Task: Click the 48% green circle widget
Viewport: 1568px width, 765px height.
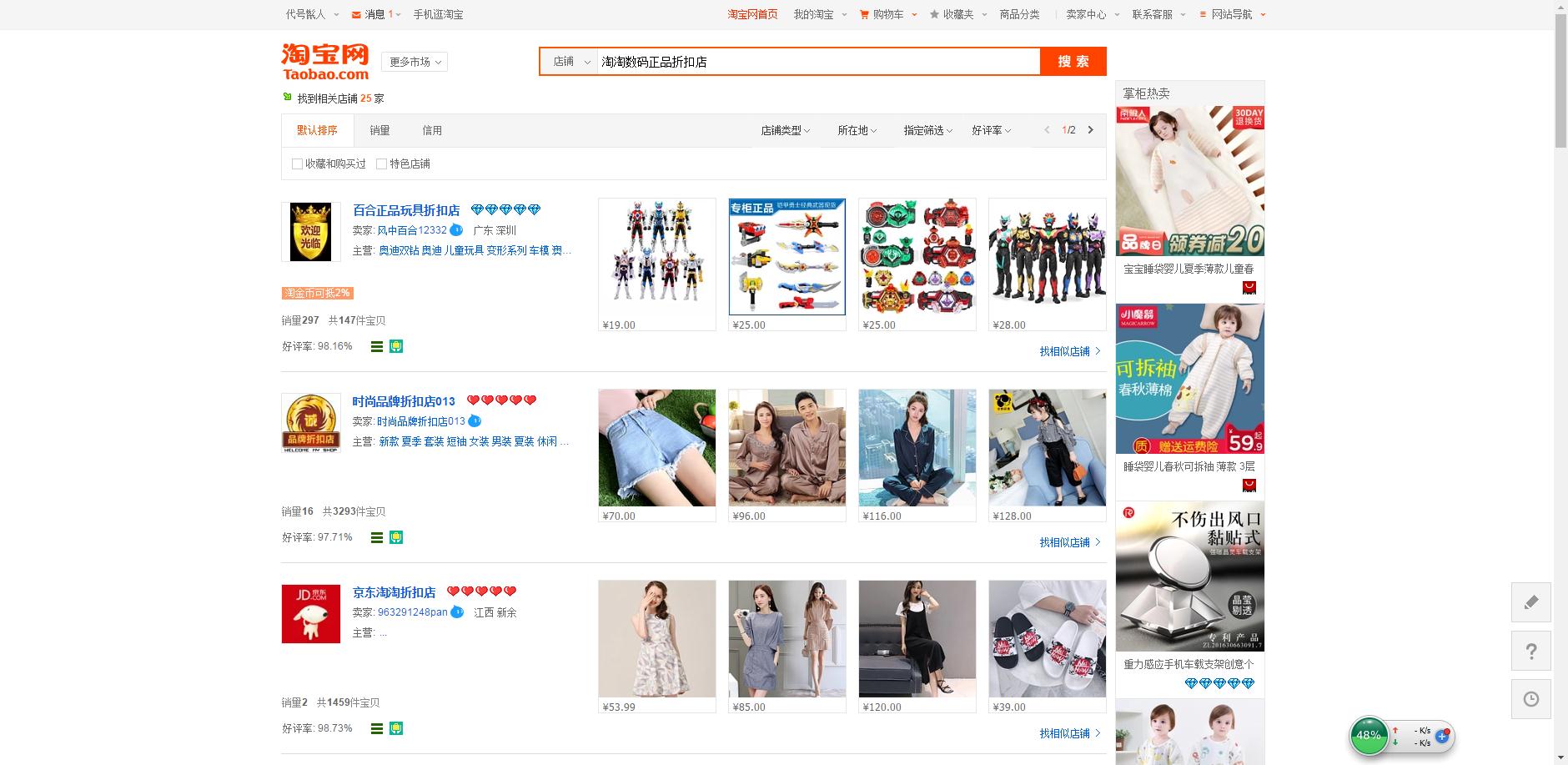Action: pos(1369,736)
